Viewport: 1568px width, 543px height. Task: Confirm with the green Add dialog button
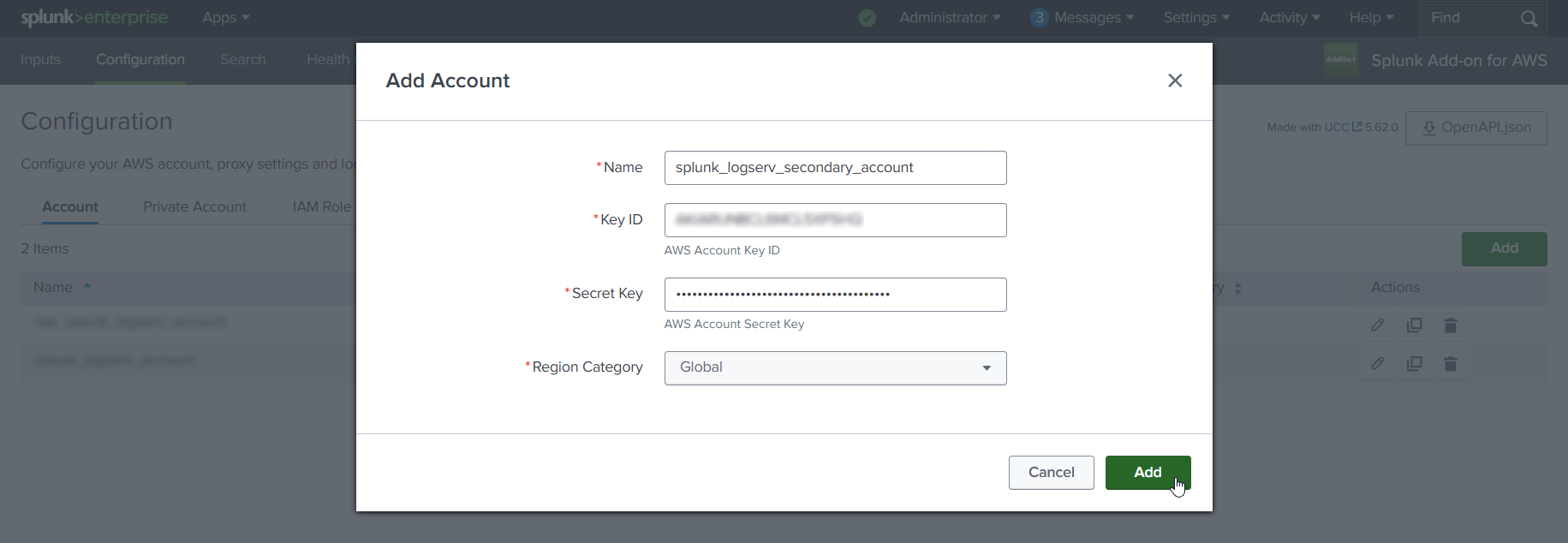pos(1148,473)
